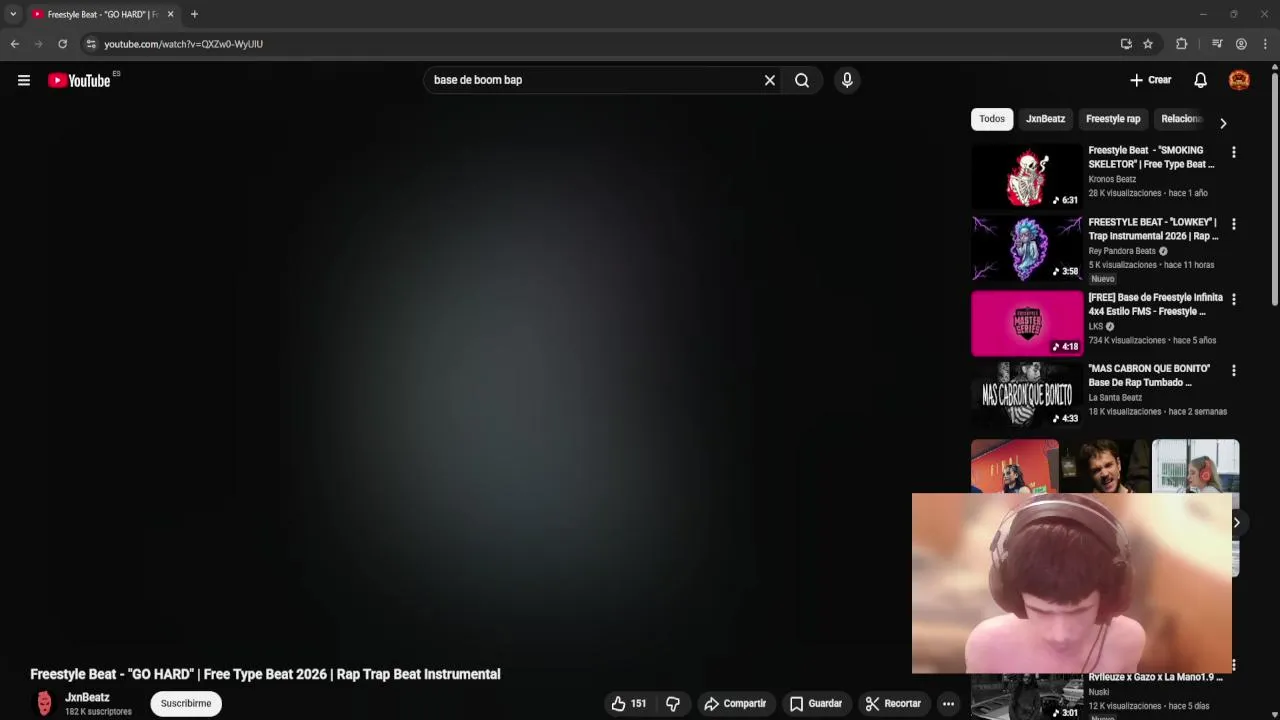Open the account avatar menu
The height and width of the screenshot is (720, 1280).
pyautogui.click(x=1239, y=80)
